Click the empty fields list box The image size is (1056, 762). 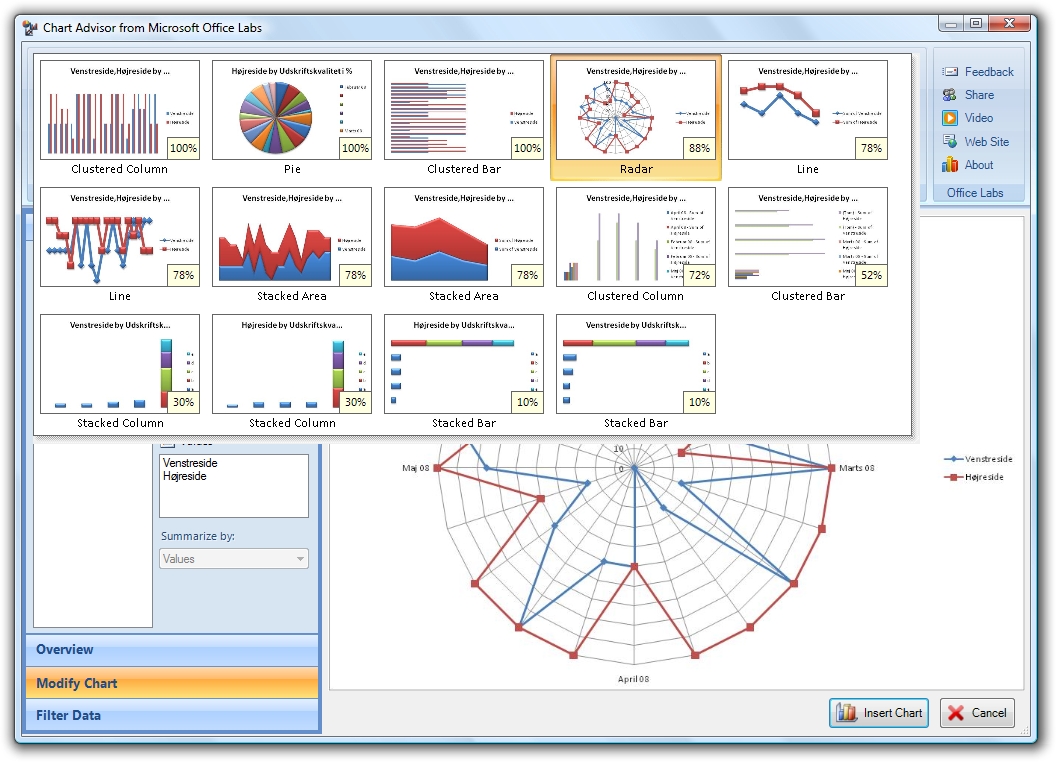pyautogui.click(x=93, y=536)
